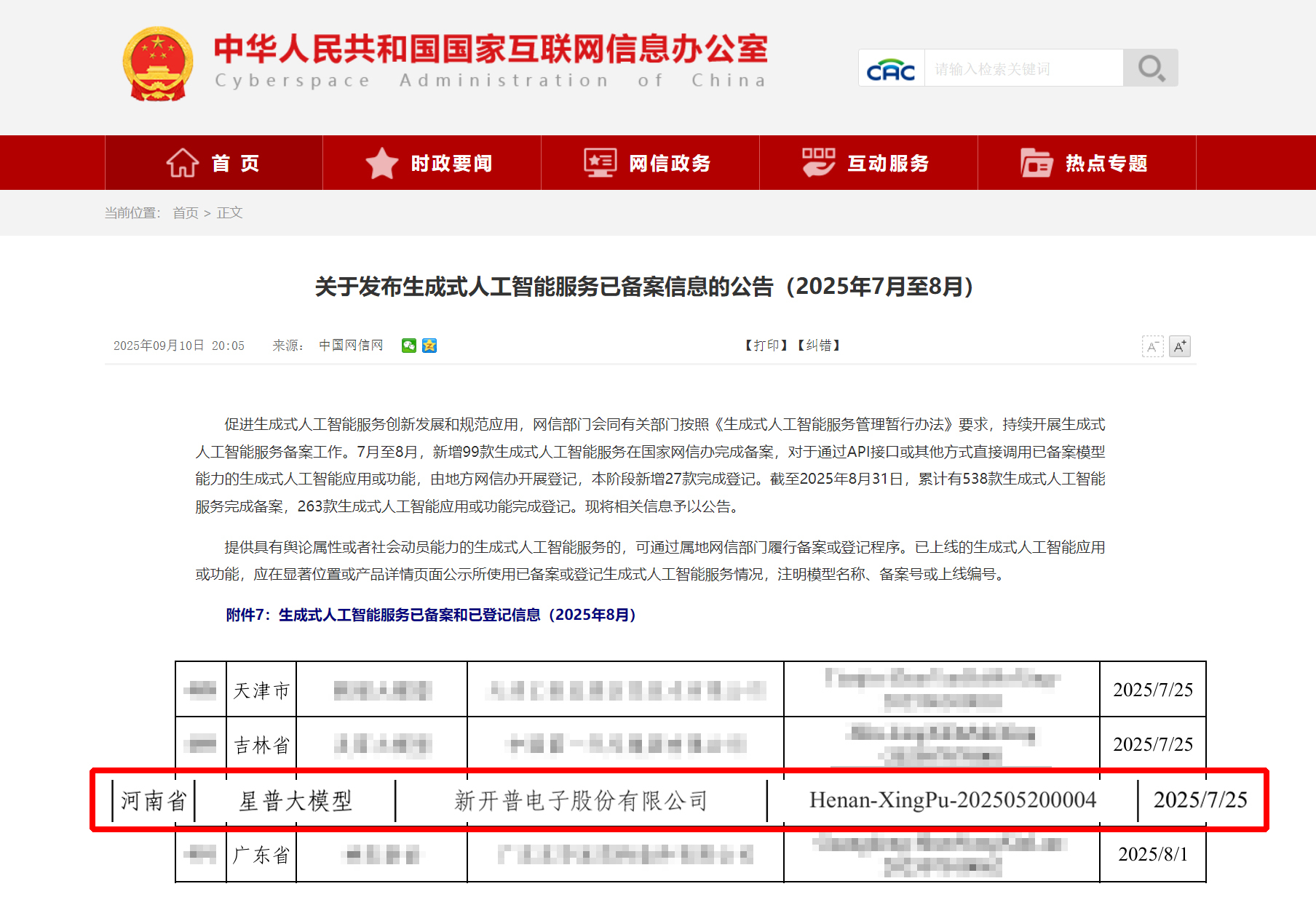1316x897 pixels.
Task: Click source link 中国网信网
Action: [351, 346]
